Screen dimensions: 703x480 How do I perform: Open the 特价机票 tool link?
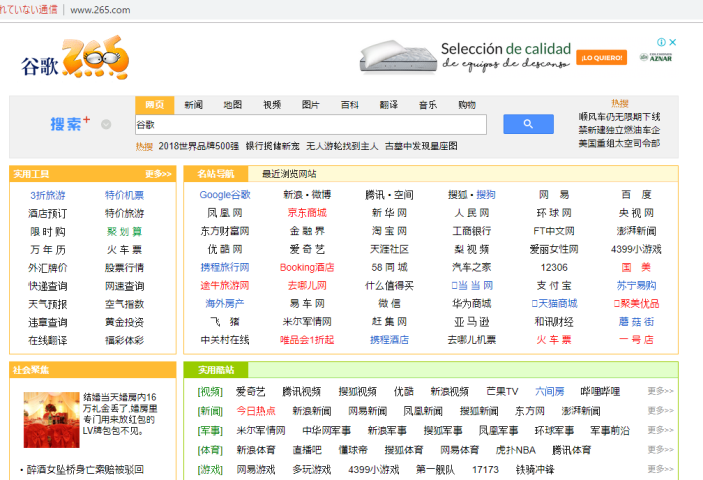coord(125,195)
